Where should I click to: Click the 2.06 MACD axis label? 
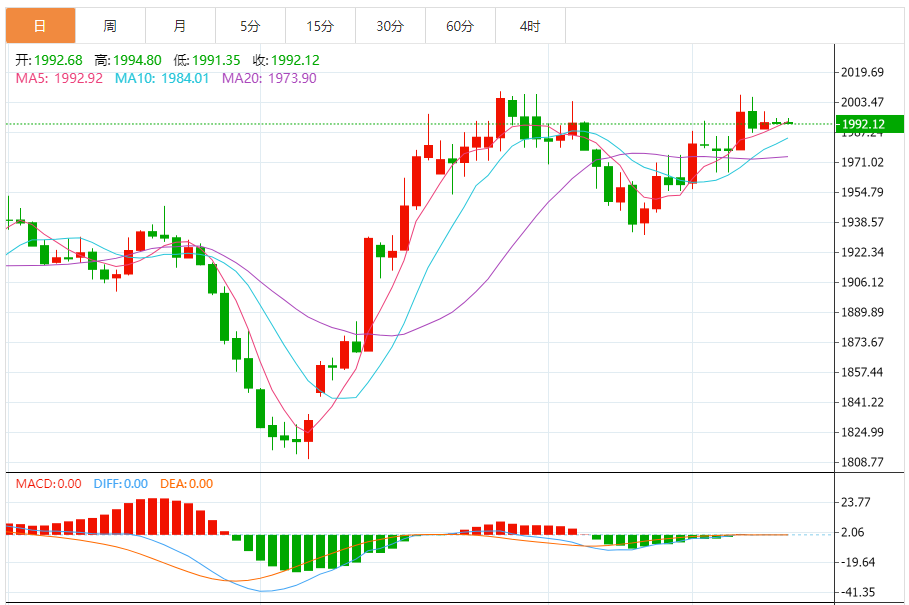tap(853, 533)
